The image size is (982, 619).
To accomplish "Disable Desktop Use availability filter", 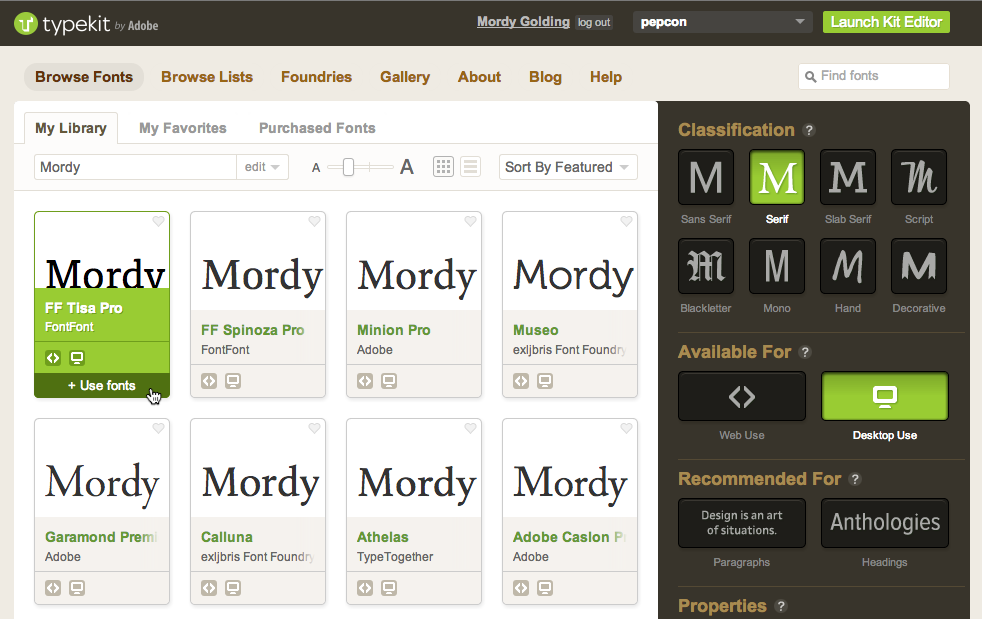I will pyautogui.click(x=885, y=397).
